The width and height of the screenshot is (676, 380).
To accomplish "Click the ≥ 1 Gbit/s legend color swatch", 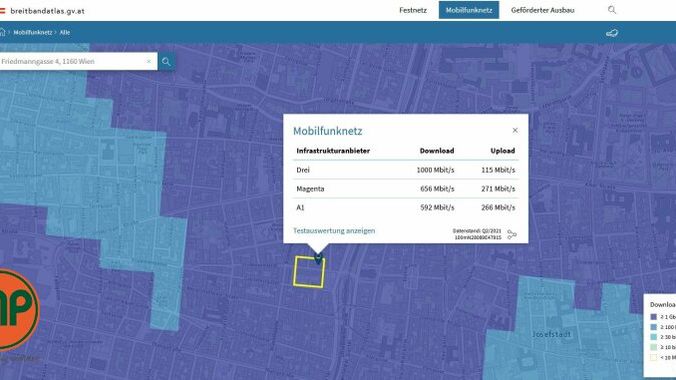I will tap(654, 317).
